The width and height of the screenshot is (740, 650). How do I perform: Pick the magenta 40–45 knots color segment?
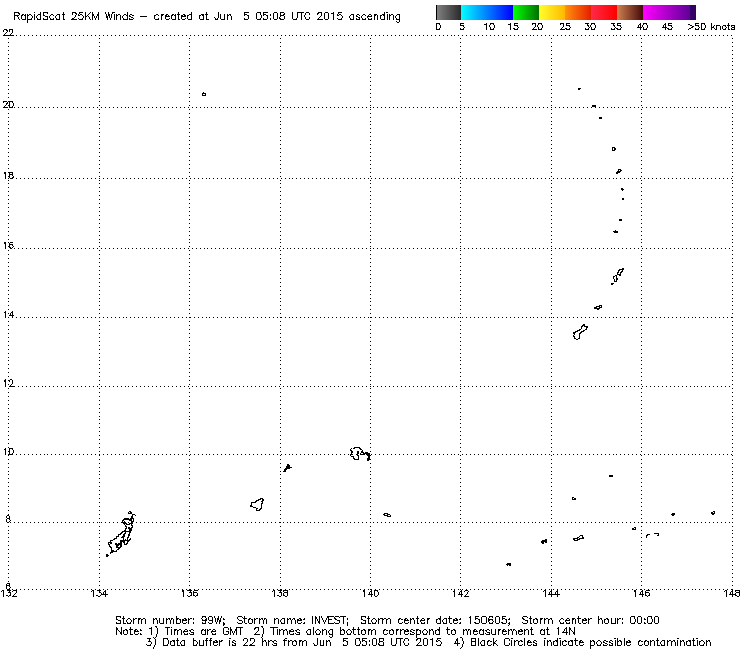[656, 12]
